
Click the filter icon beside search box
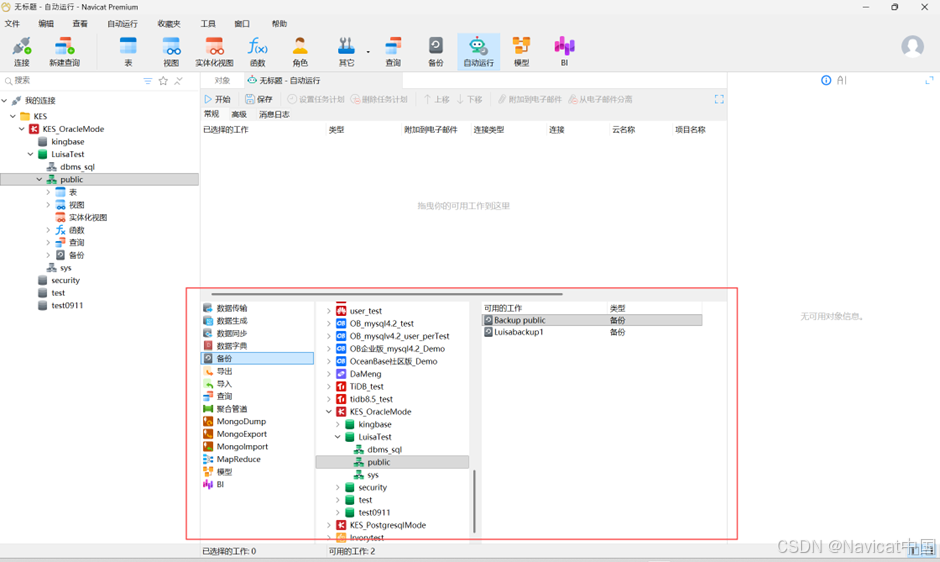[x=148, y=81]
